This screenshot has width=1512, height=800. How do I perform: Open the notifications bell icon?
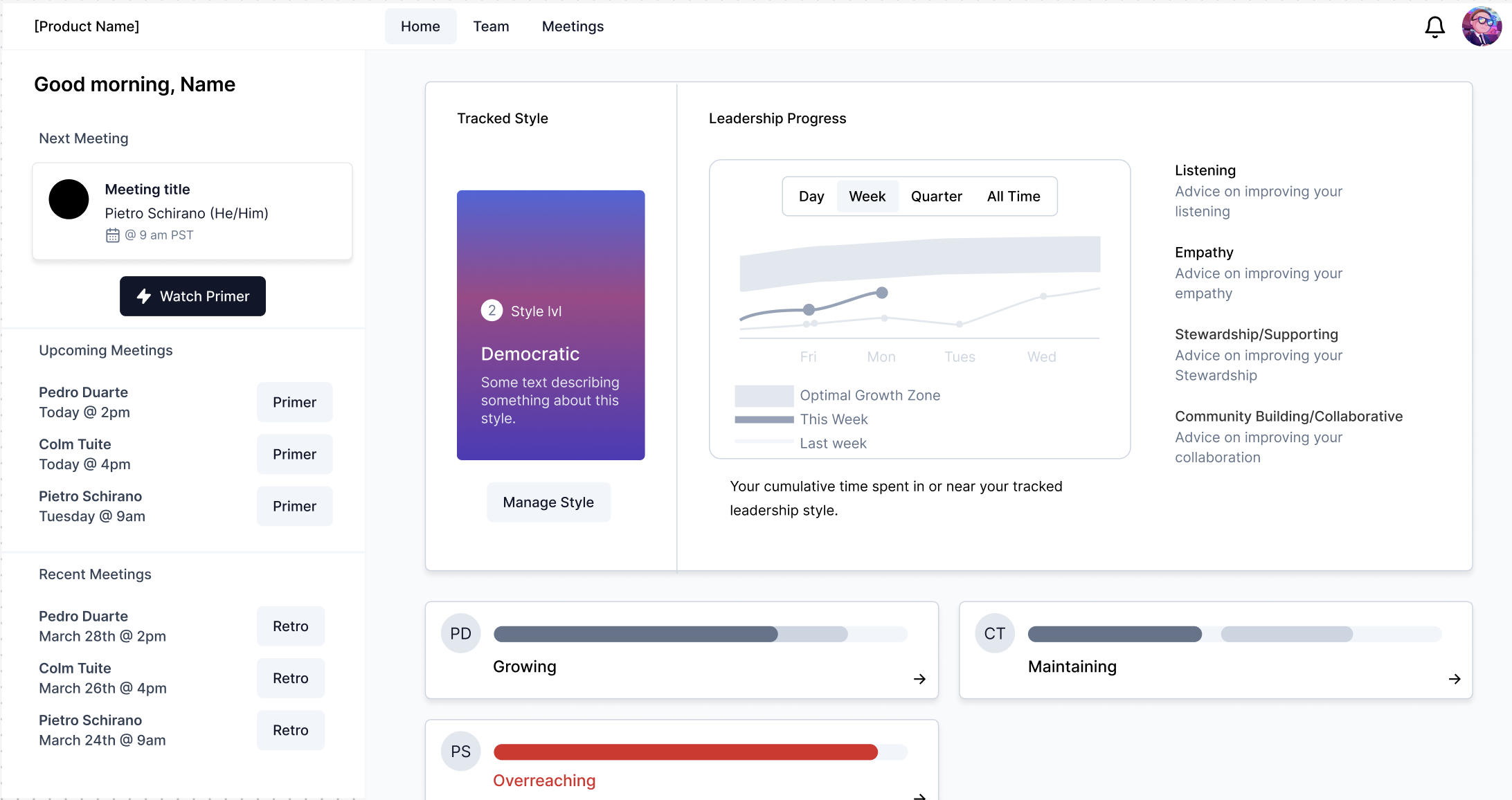tap(1434, 27)
